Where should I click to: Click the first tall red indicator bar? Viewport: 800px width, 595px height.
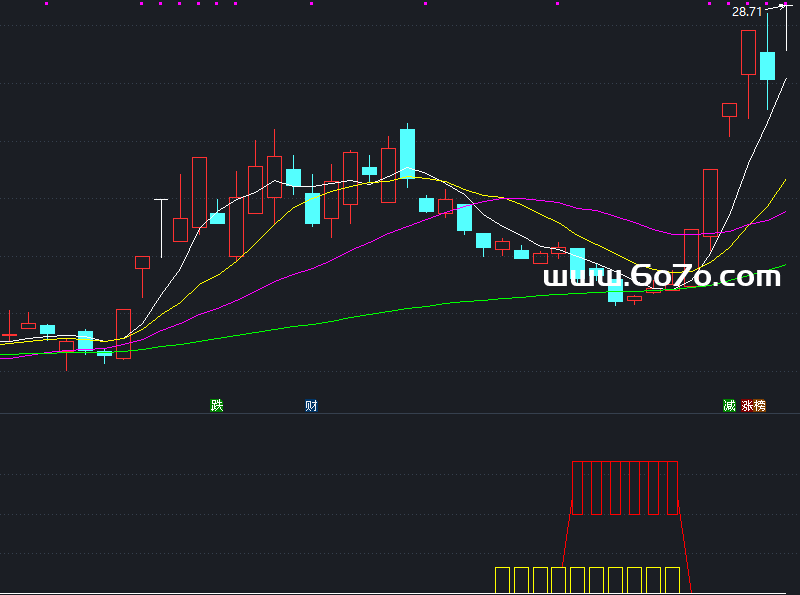[x=577, y=488]
